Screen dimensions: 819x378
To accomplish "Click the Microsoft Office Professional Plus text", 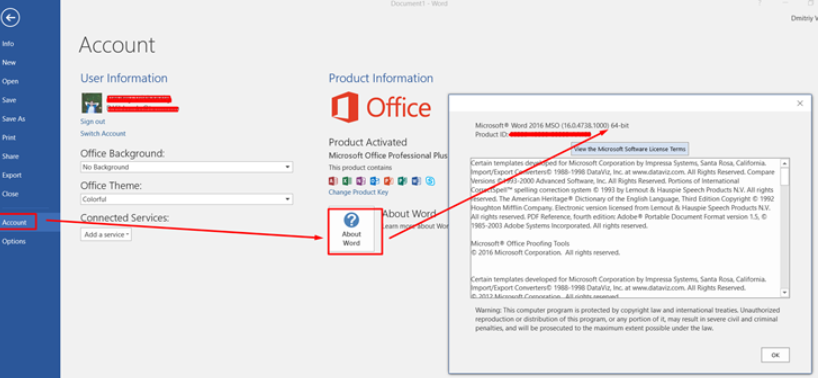I will click(x=388, y=156).
